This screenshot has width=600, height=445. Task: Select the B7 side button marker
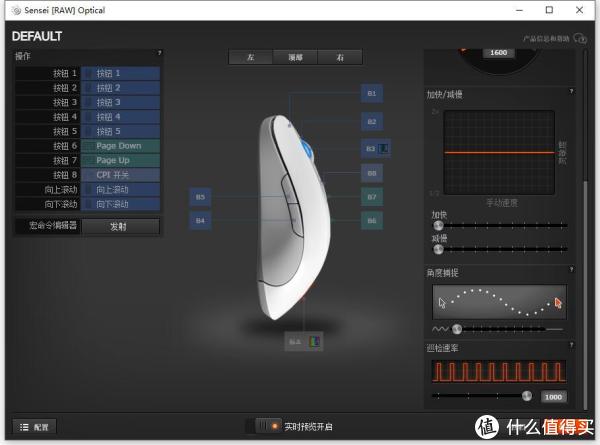click(372, 197)
